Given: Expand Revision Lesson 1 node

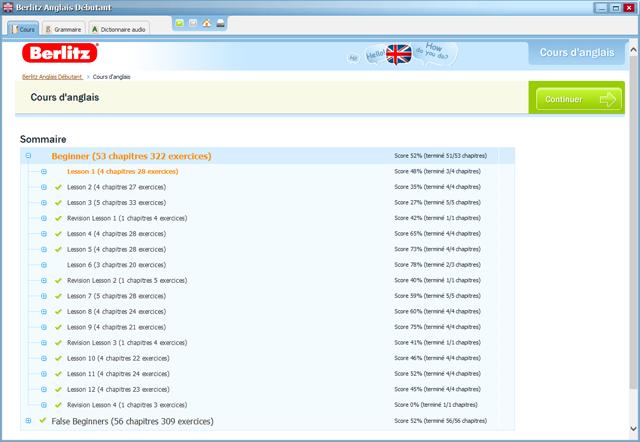Looking at the screenshot, I should click(44, 218).
